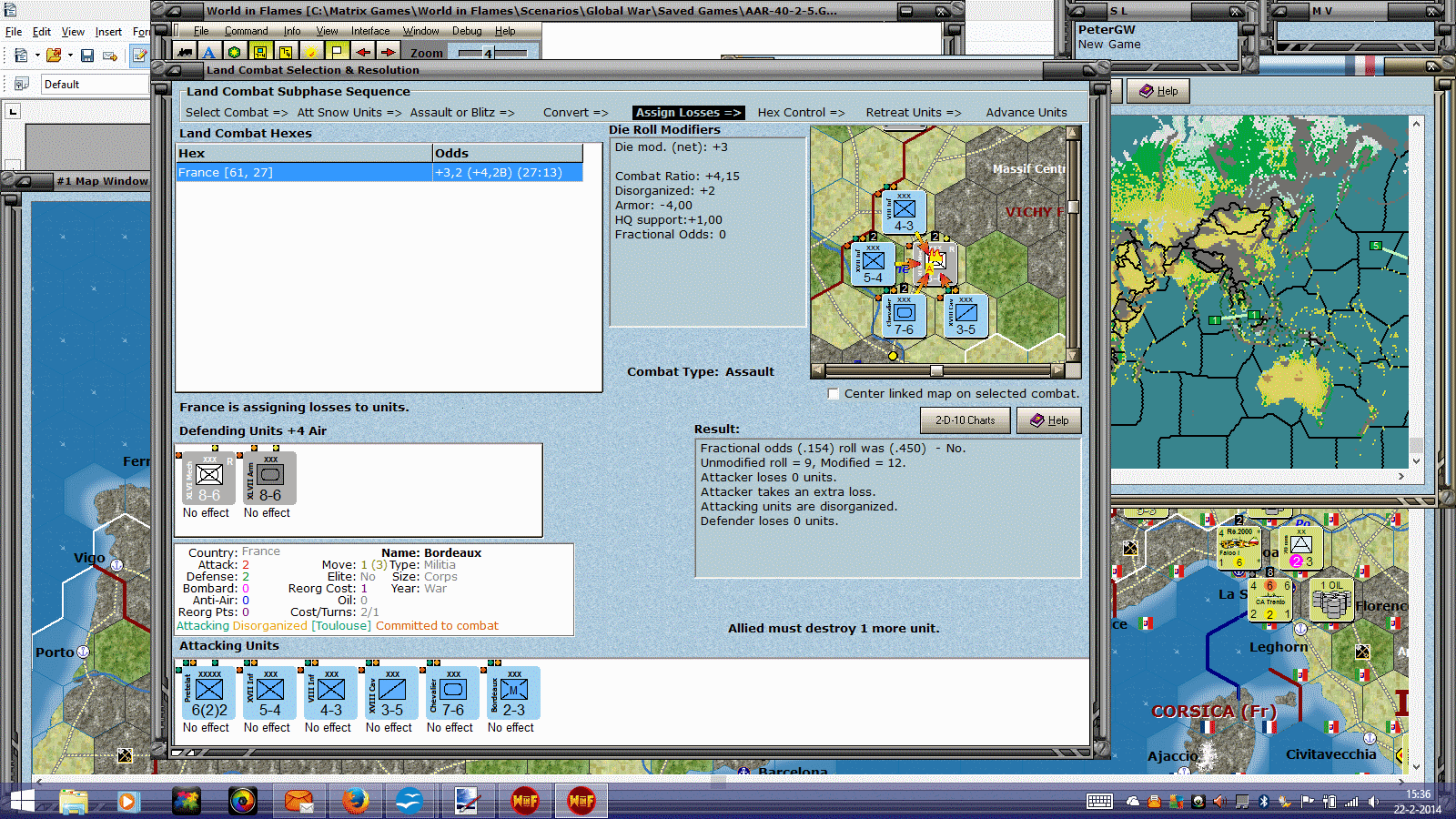This screenshot has height=819, width=1456.
Task: Click the world overview map vertical scrollbar
Action: (x=1415, y=291)
